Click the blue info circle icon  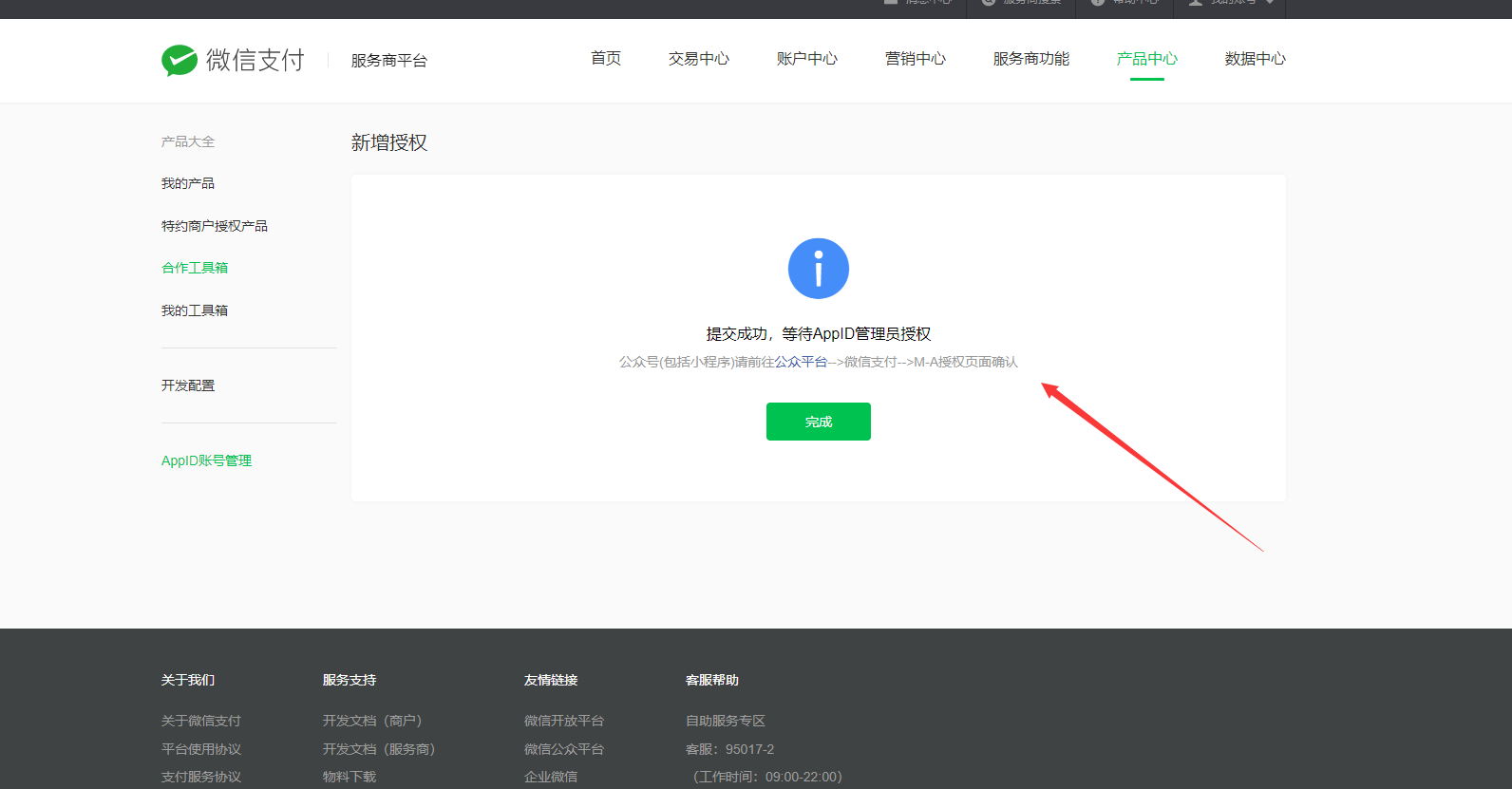[818, 269]
